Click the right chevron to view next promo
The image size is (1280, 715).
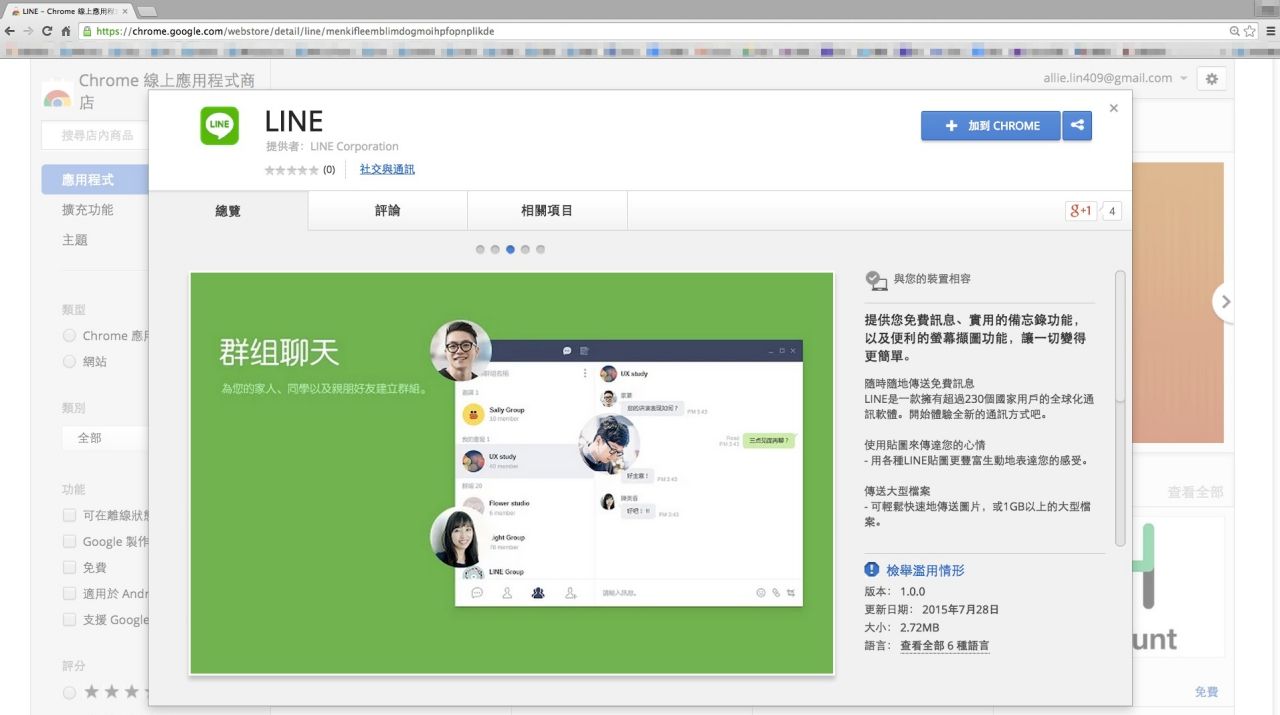tap(1227, 301)
